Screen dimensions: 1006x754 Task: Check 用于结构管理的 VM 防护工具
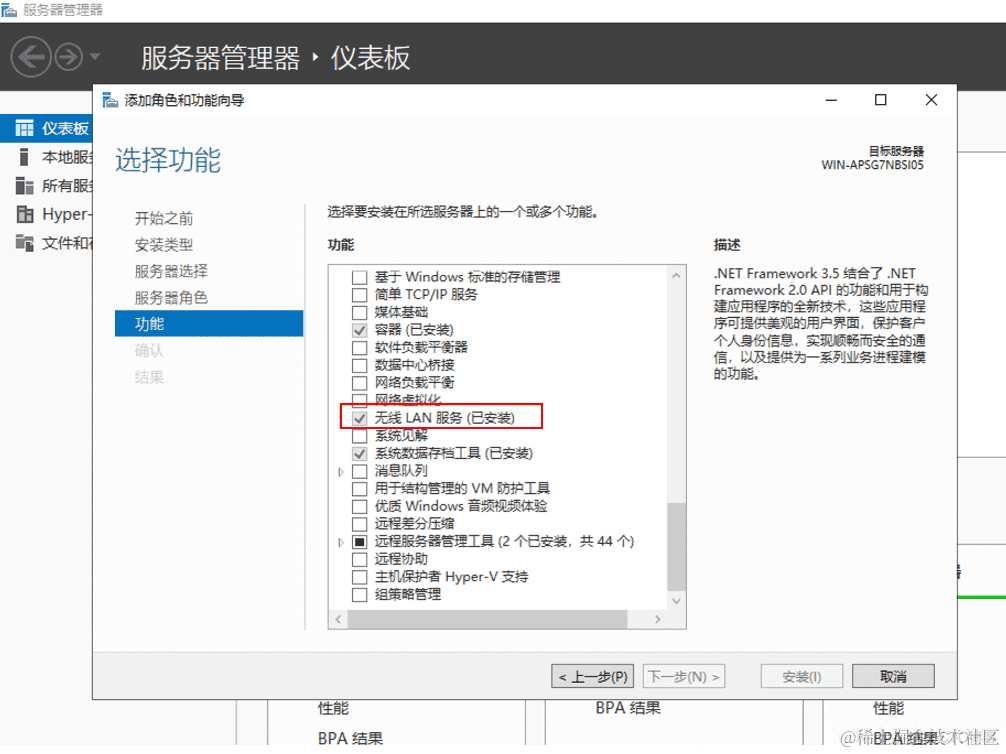click(360, 489)
